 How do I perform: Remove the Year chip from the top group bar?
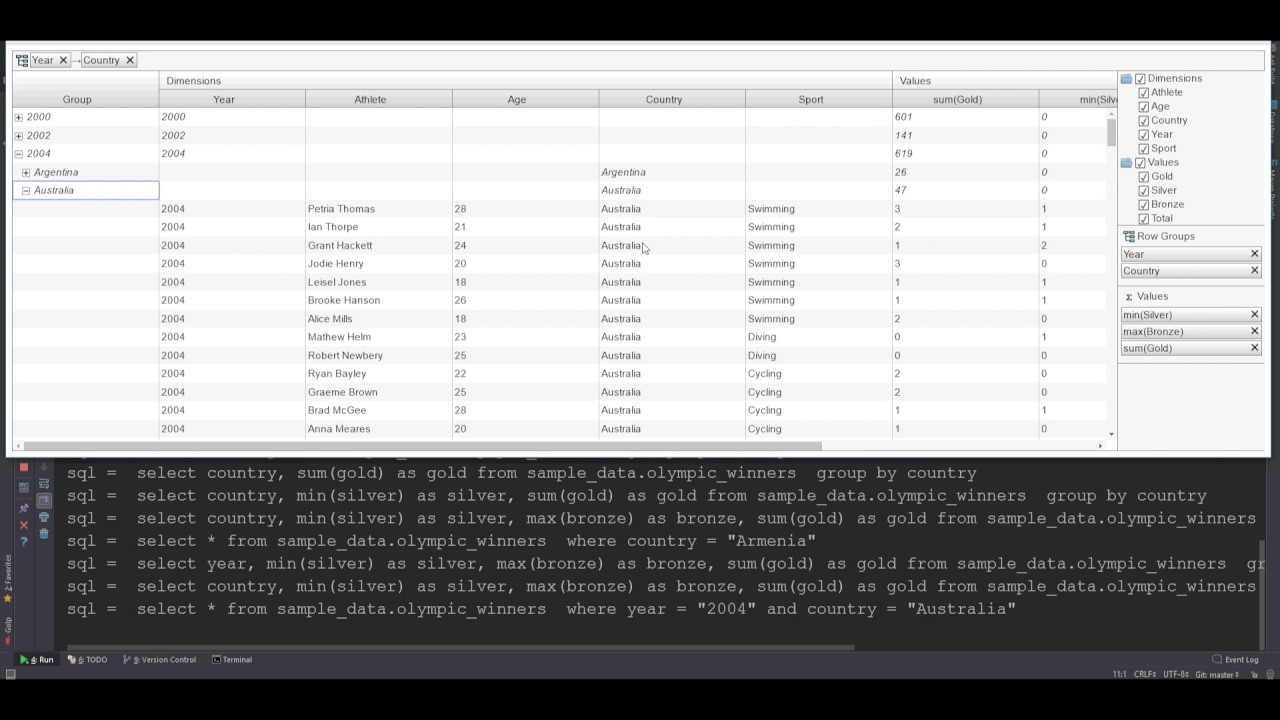pos(63,60)
